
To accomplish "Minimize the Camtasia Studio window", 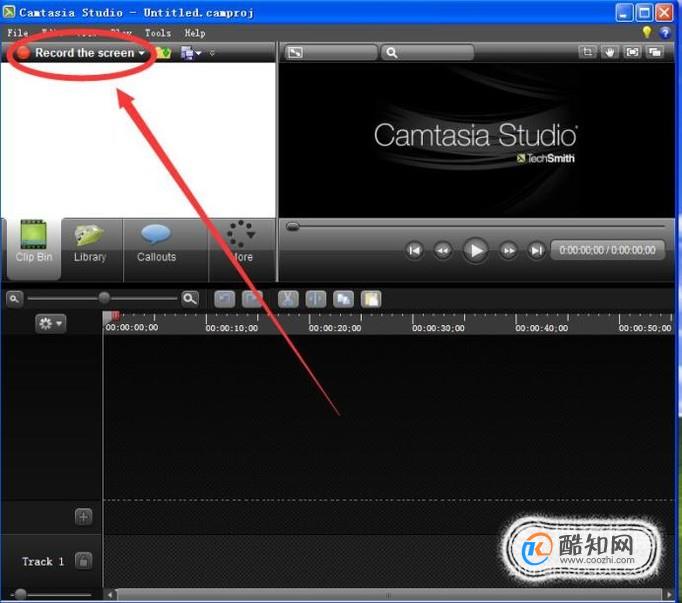I will point(623,12).
